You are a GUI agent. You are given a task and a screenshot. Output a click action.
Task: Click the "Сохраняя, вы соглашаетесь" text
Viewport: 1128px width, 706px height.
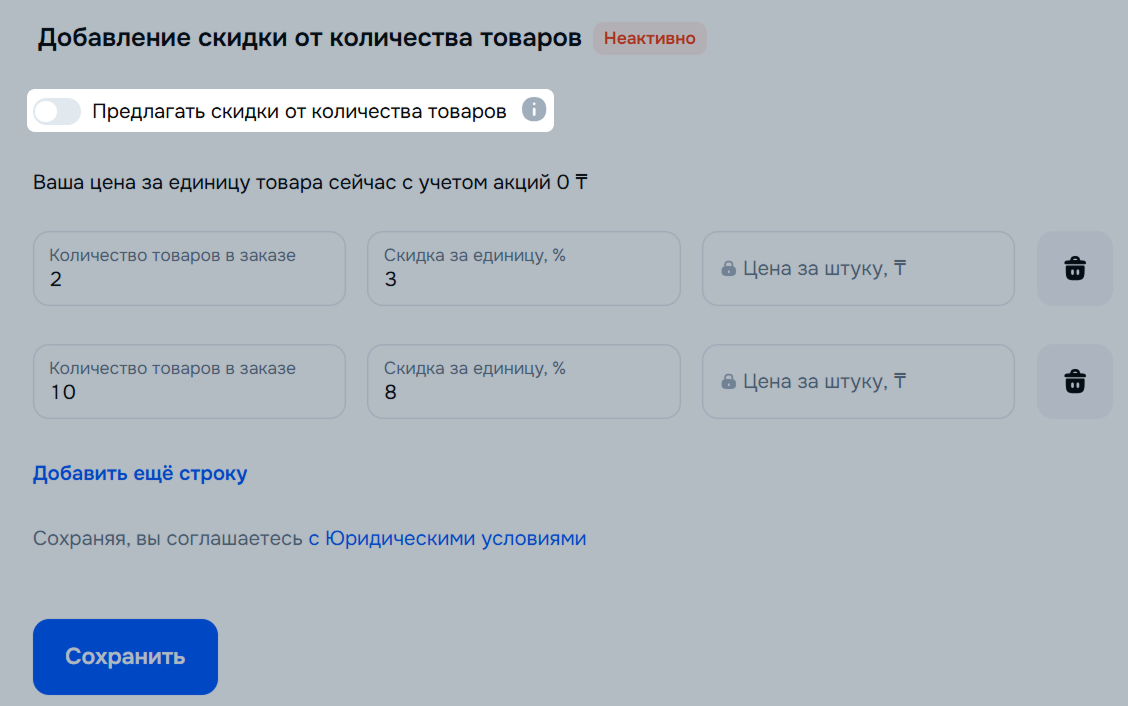point(168,538)
